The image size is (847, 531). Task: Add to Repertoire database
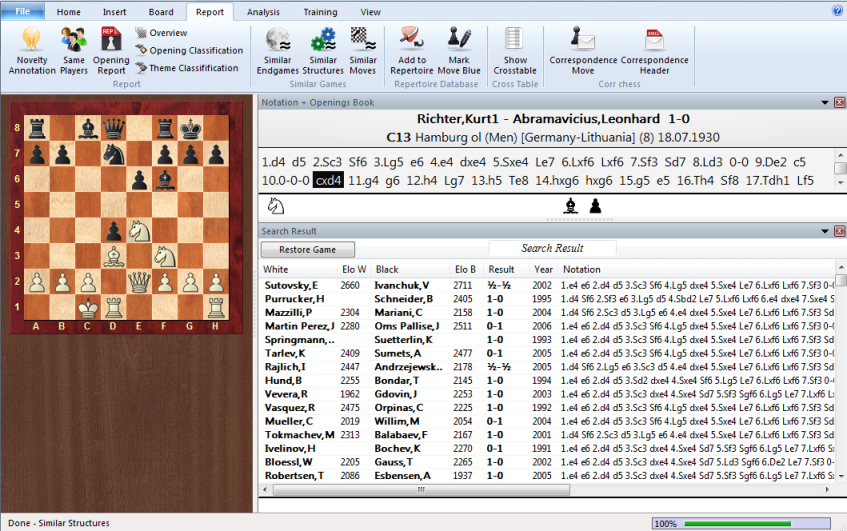[x=412, y=50]
